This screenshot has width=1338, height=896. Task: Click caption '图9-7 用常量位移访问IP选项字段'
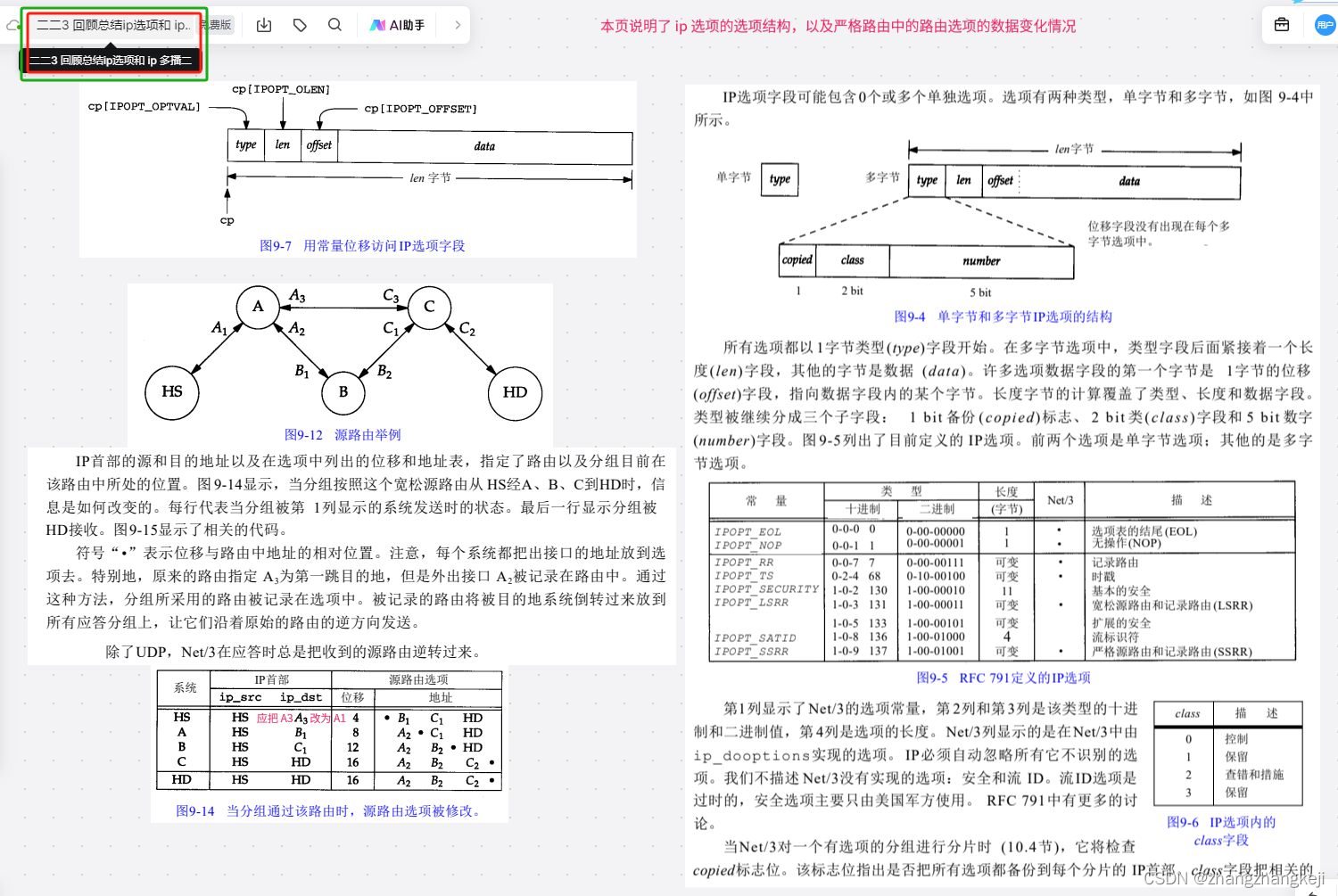(x=362, y=245)
